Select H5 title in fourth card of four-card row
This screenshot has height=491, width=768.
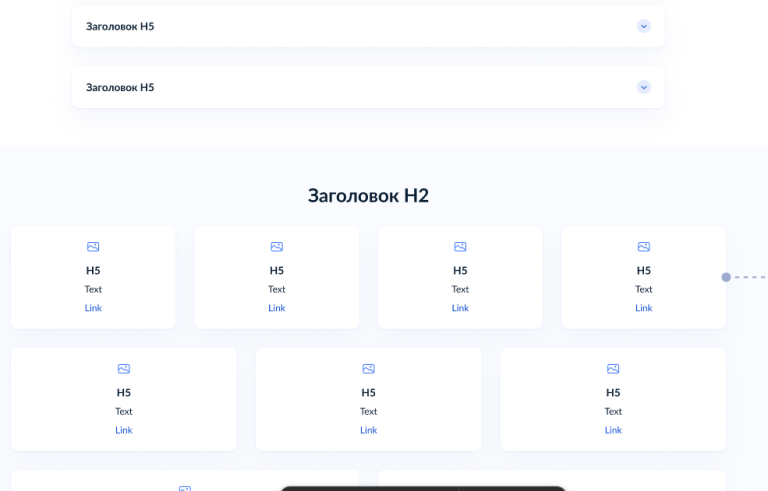coord(644,270)
